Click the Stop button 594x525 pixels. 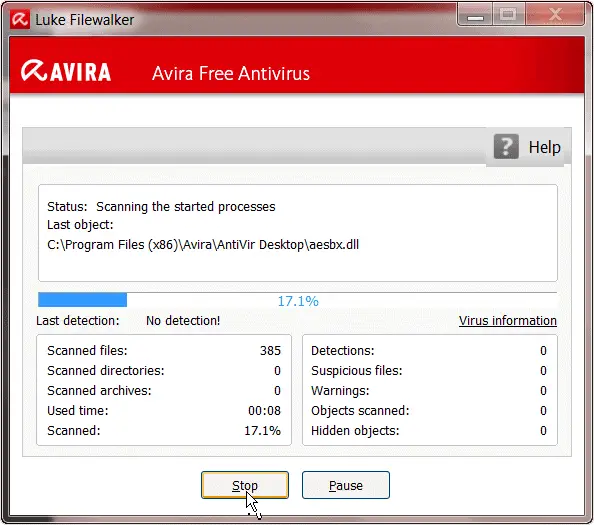click(x=245, y=485)
